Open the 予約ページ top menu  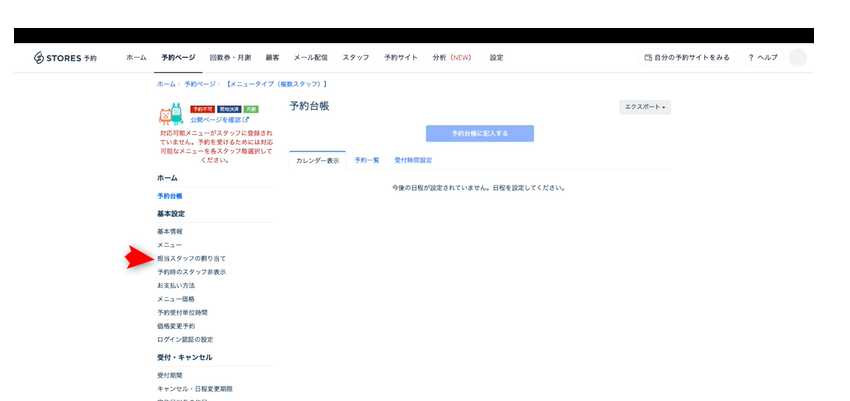[x=178, y=58]
